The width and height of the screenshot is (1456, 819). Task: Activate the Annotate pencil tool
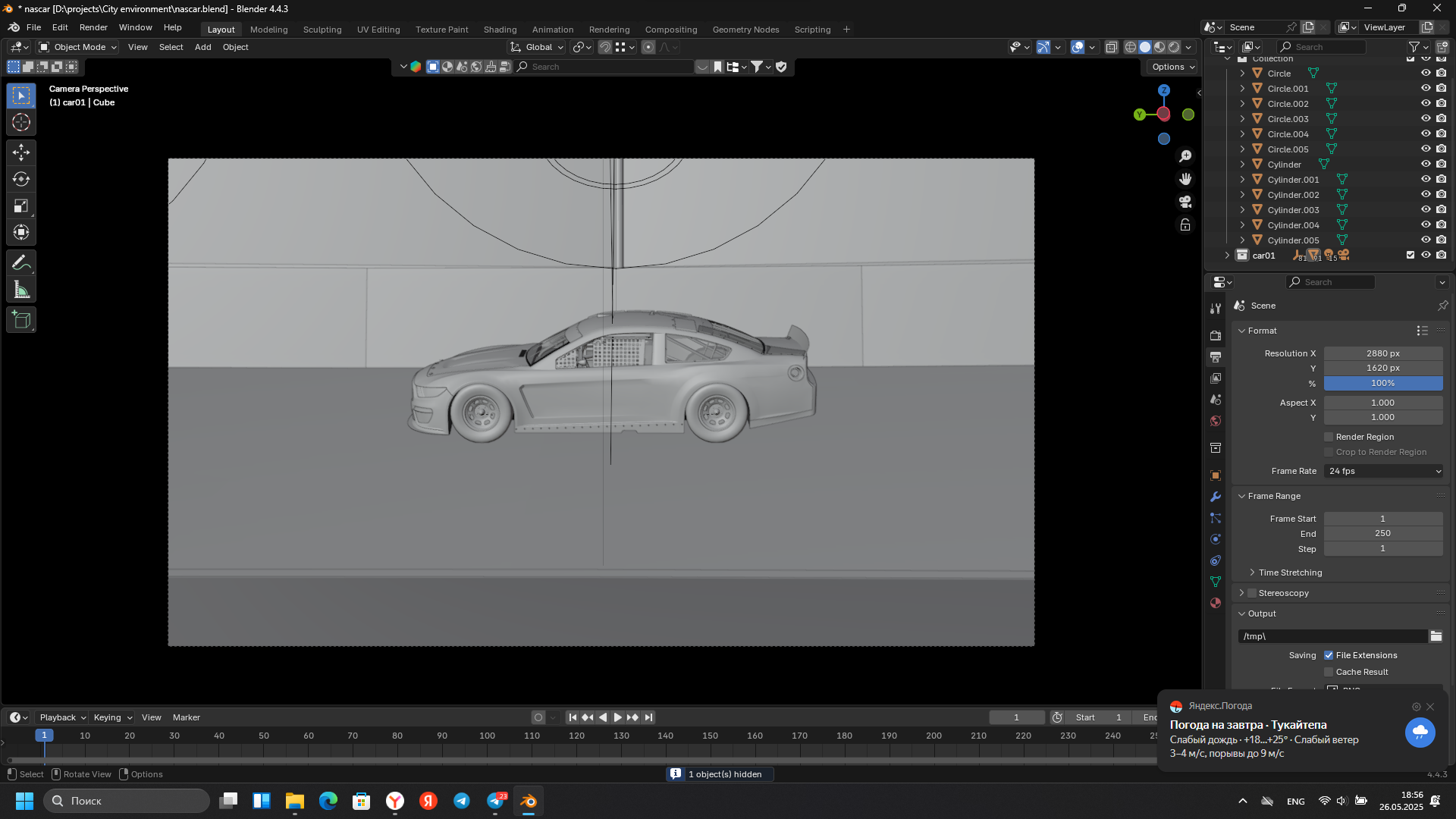click(x=21, y=263)
